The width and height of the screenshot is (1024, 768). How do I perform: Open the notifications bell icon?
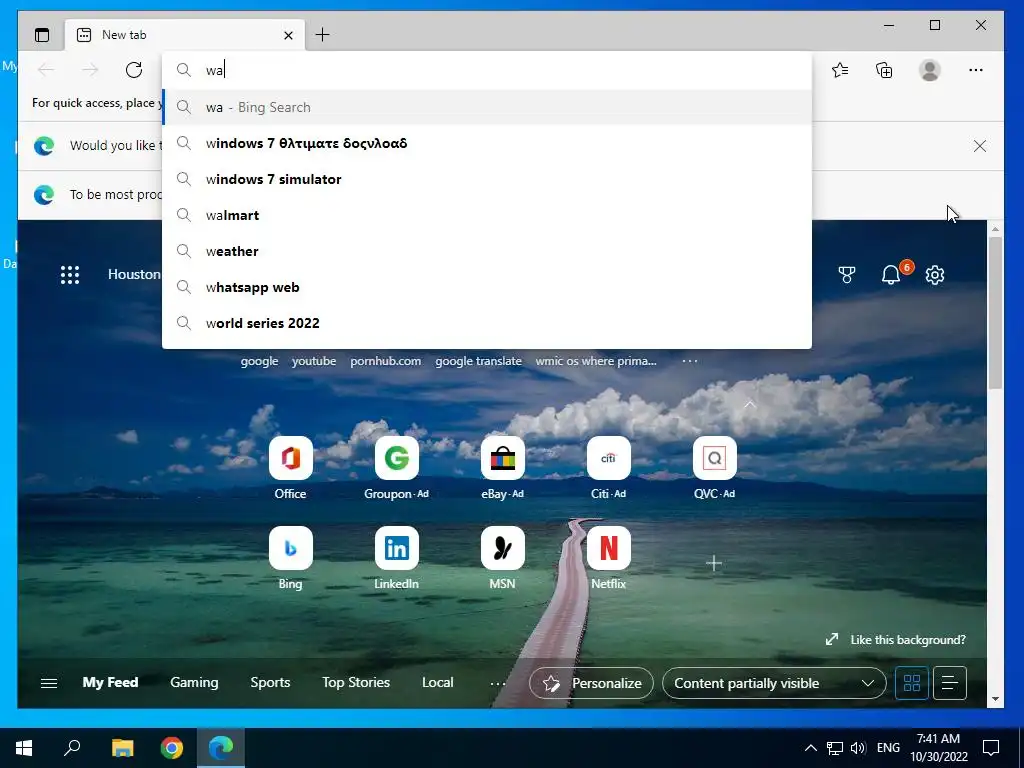click(891, 275)
